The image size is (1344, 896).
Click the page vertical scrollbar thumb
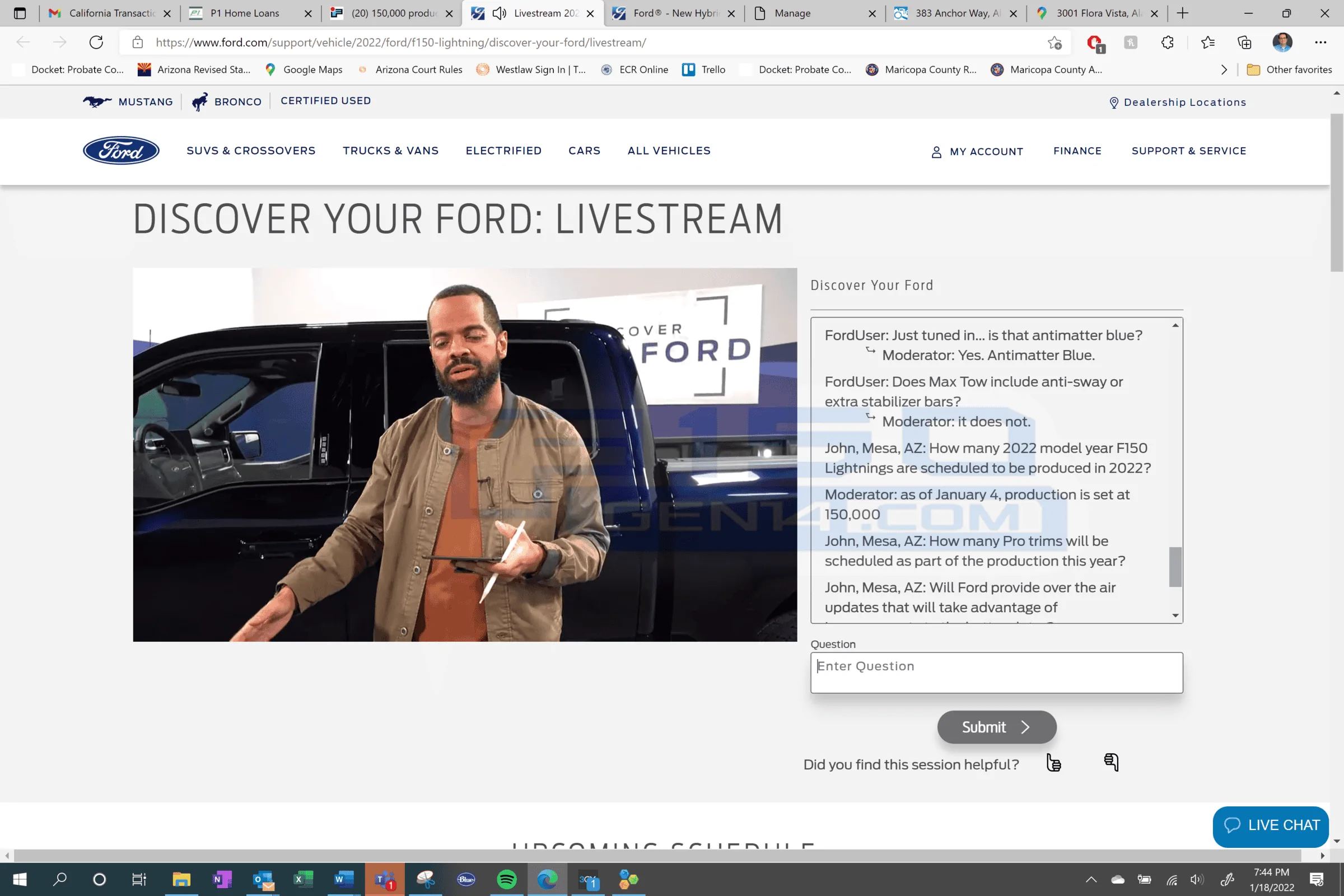1337,192
